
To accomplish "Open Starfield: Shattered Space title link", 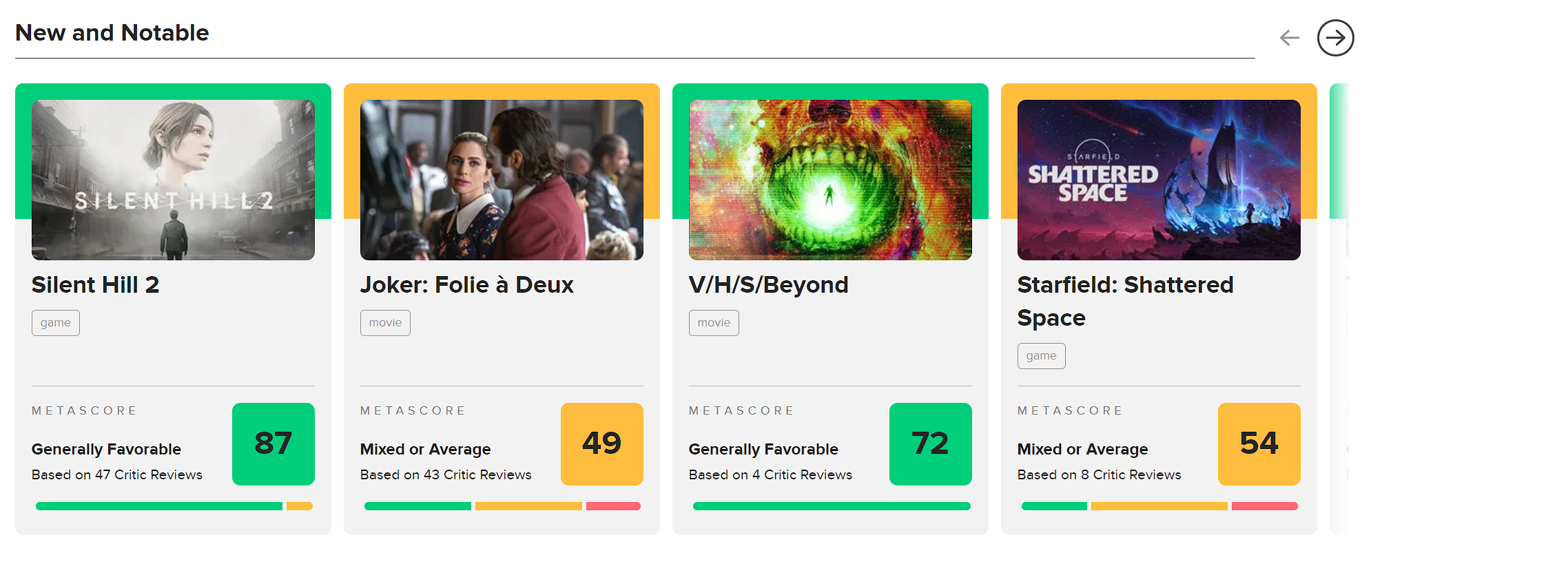I will [1126, 301].
